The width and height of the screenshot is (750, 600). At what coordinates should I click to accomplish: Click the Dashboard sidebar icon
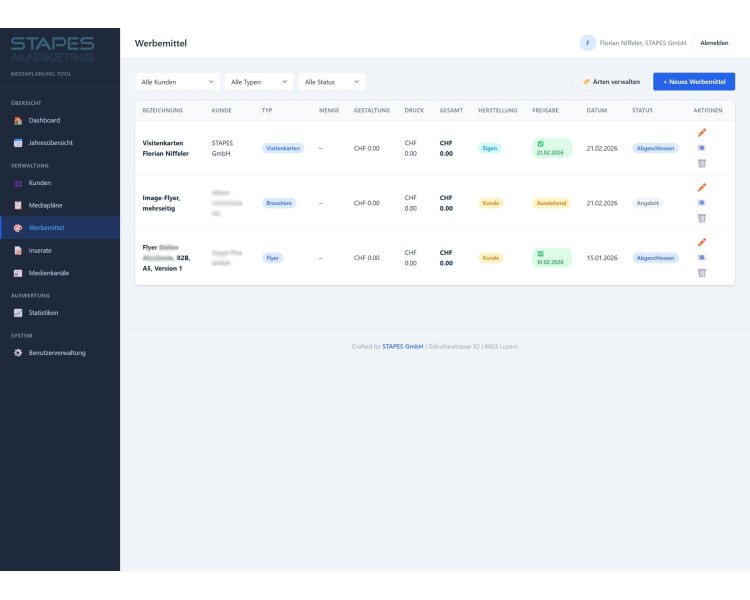point(18,120)
